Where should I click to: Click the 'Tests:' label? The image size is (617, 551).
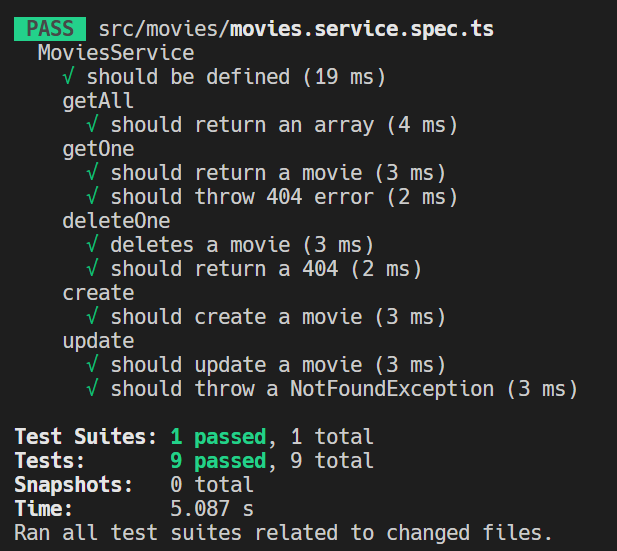coord(50,461)
